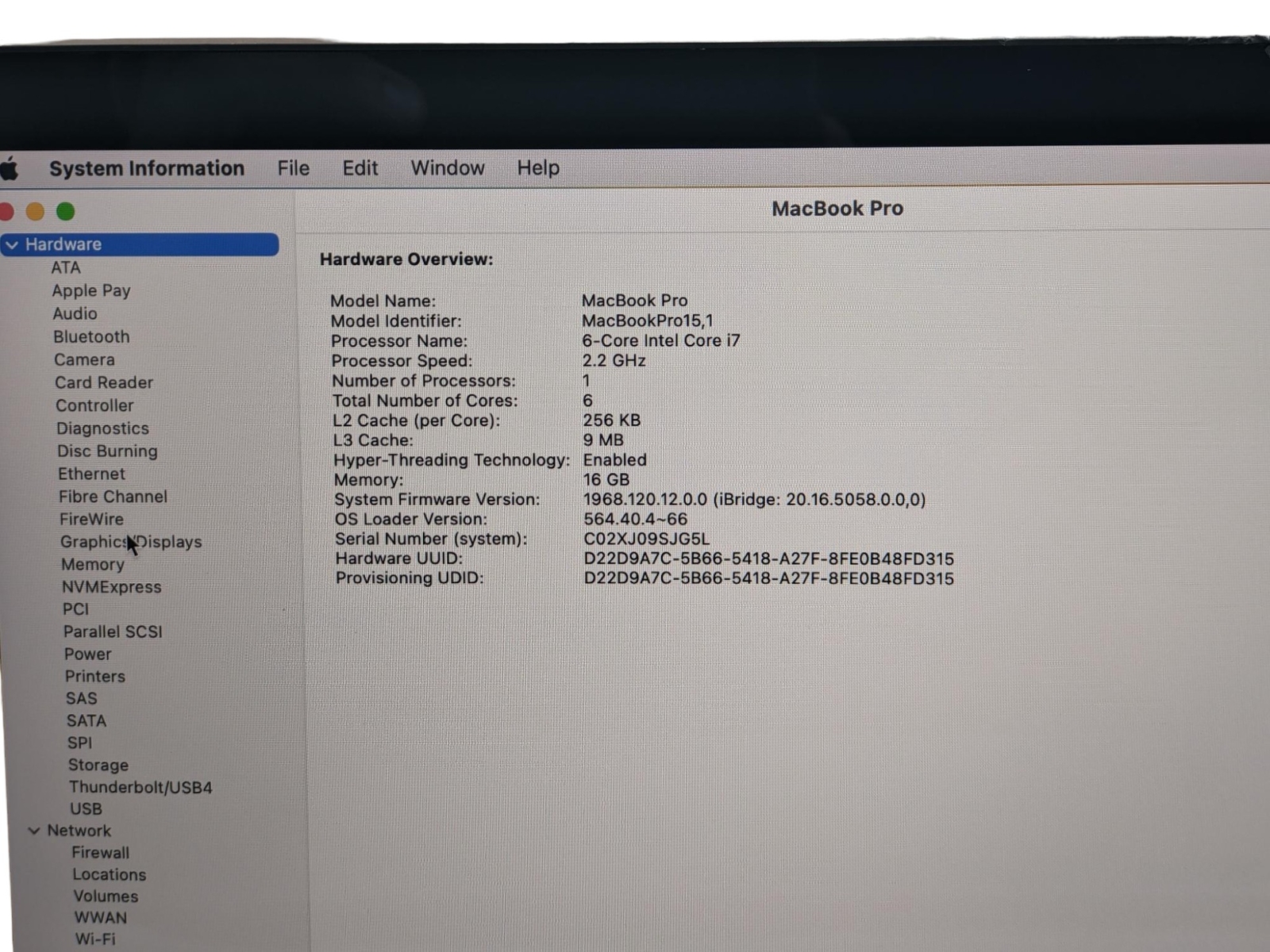Click the Provisioning UDID value
Viewport: 1270px width, 952px height.
768,578
